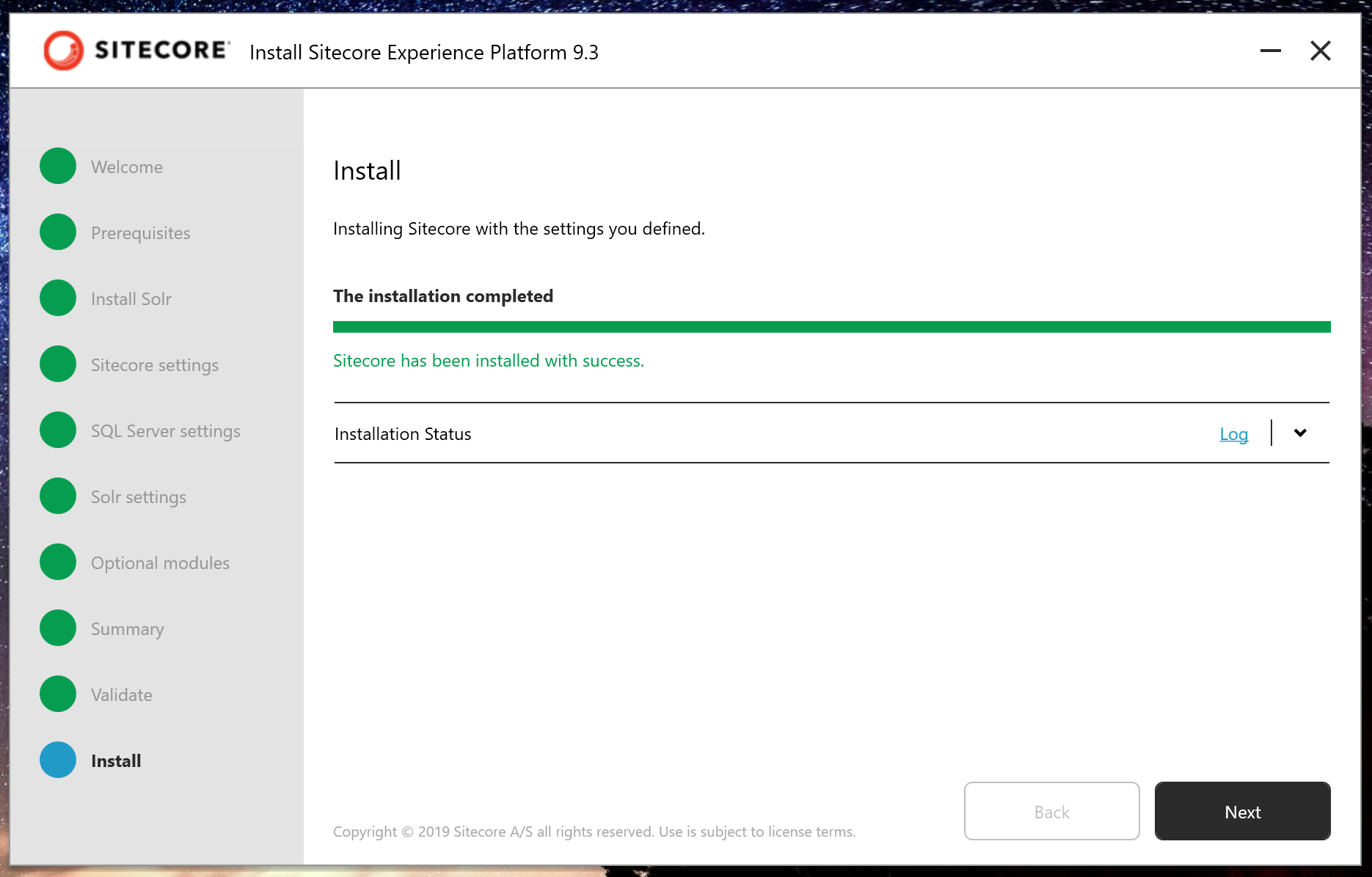The width and height of the screenshot is (1372, 877).
Task: Select the Sitecore settings step label
Action: click(155, 365)
